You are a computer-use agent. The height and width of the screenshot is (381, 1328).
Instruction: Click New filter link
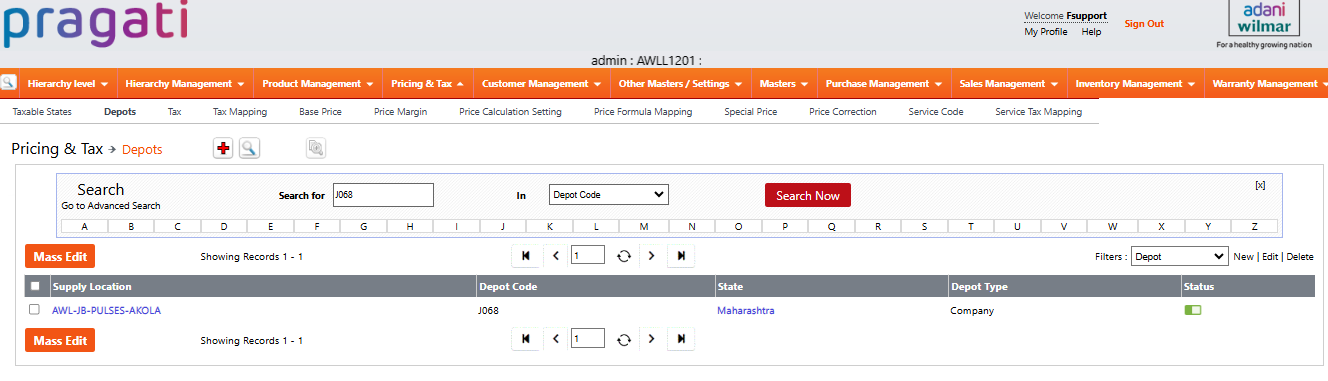click(1243, 257)
